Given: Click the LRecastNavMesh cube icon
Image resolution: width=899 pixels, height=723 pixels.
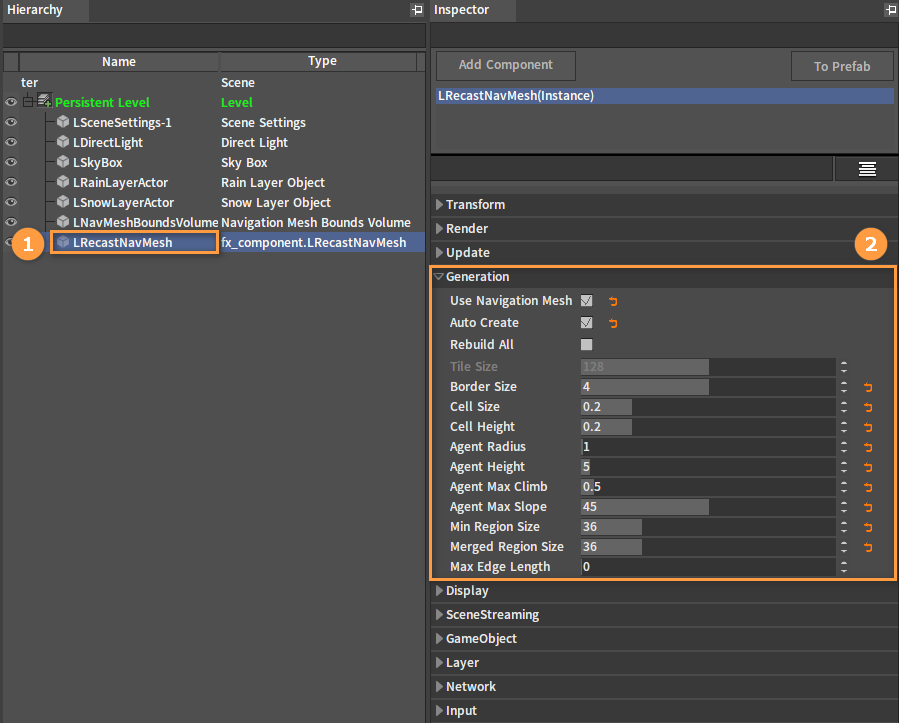Looking at the screenshot, I should [63, 242].
